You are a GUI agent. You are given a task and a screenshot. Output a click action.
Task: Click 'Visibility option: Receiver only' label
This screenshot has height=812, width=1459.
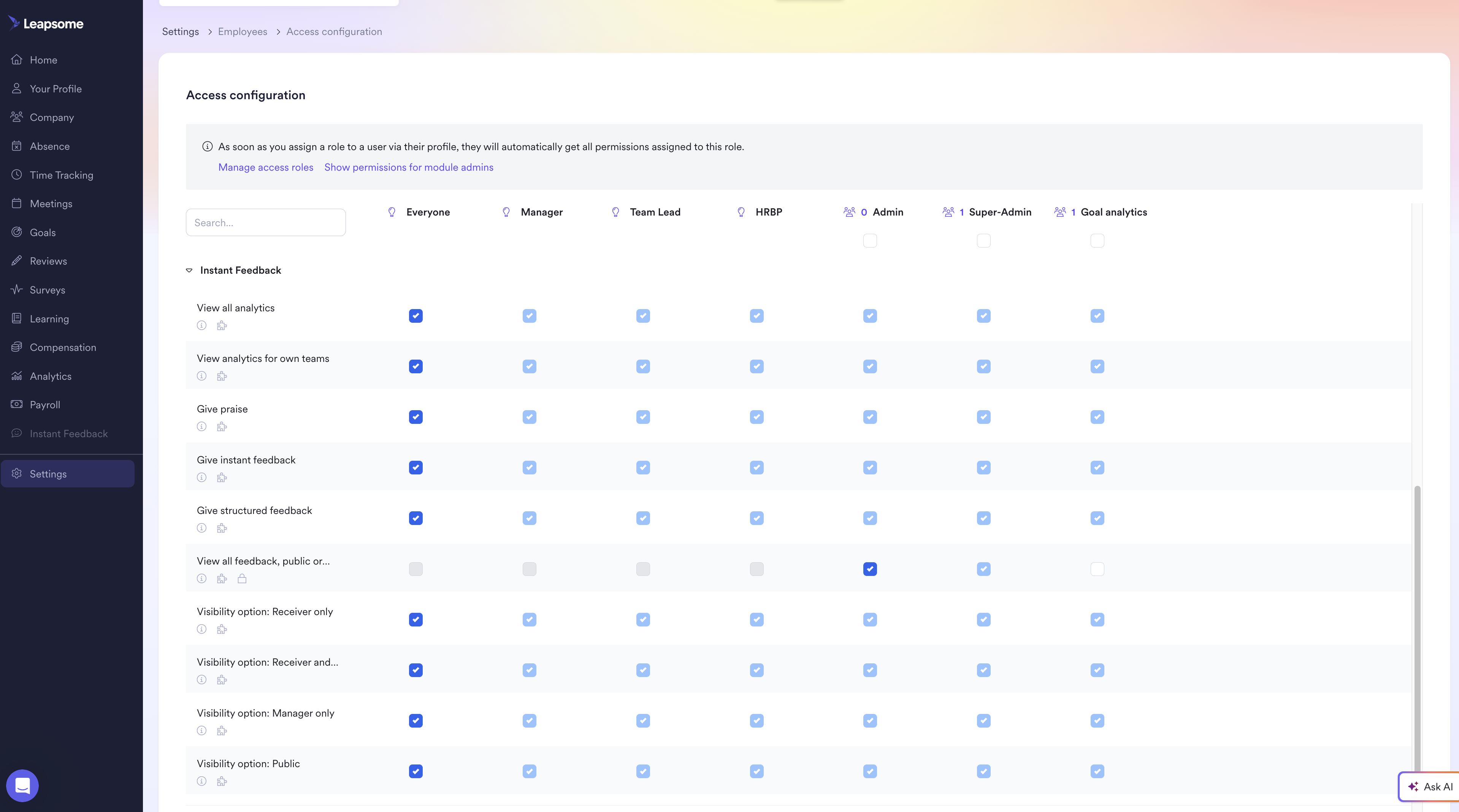pyautogui.click(x=265, y=612)
